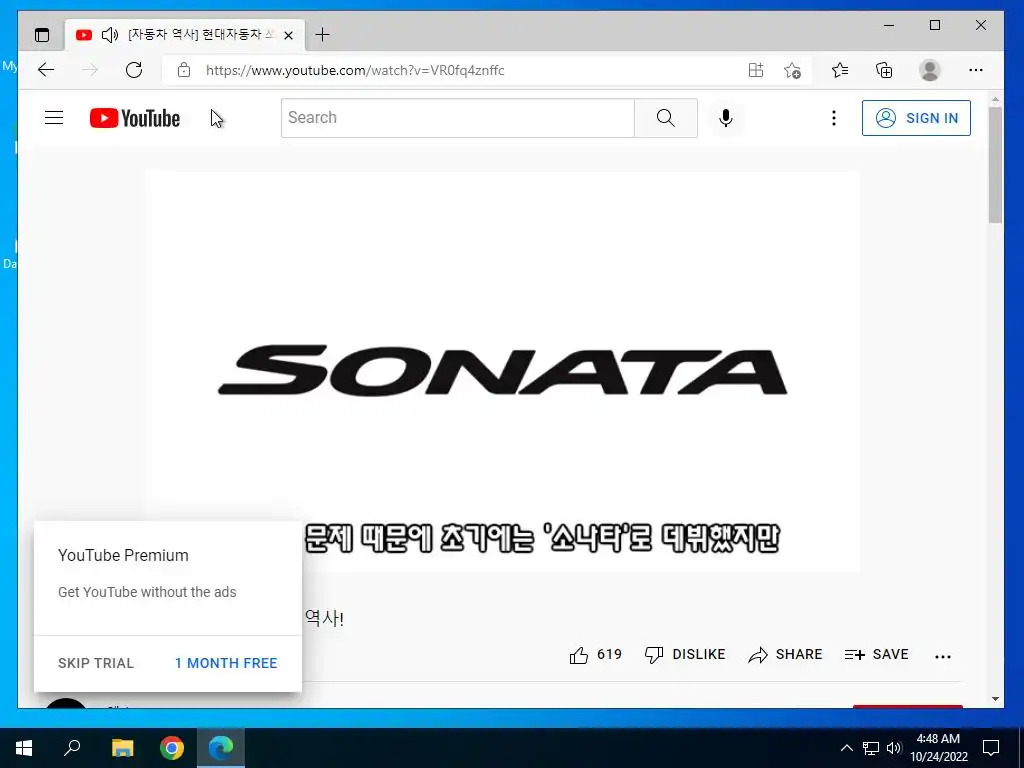Open the taskbar volume control
This screenshot has width=1024, height=768.
click(x=894, y=748)
